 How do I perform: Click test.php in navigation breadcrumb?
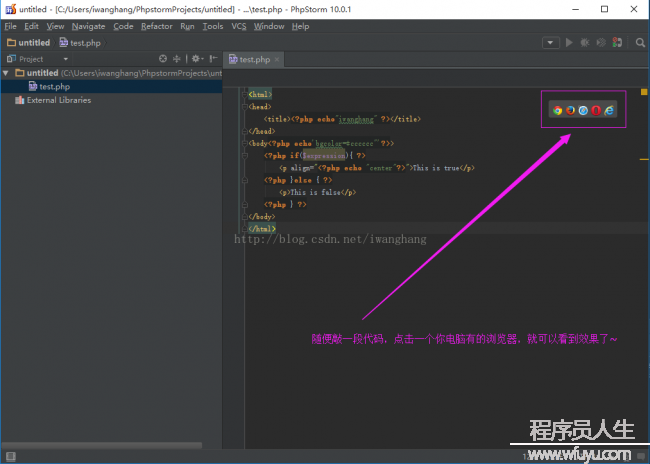click(x=80, y=43)
